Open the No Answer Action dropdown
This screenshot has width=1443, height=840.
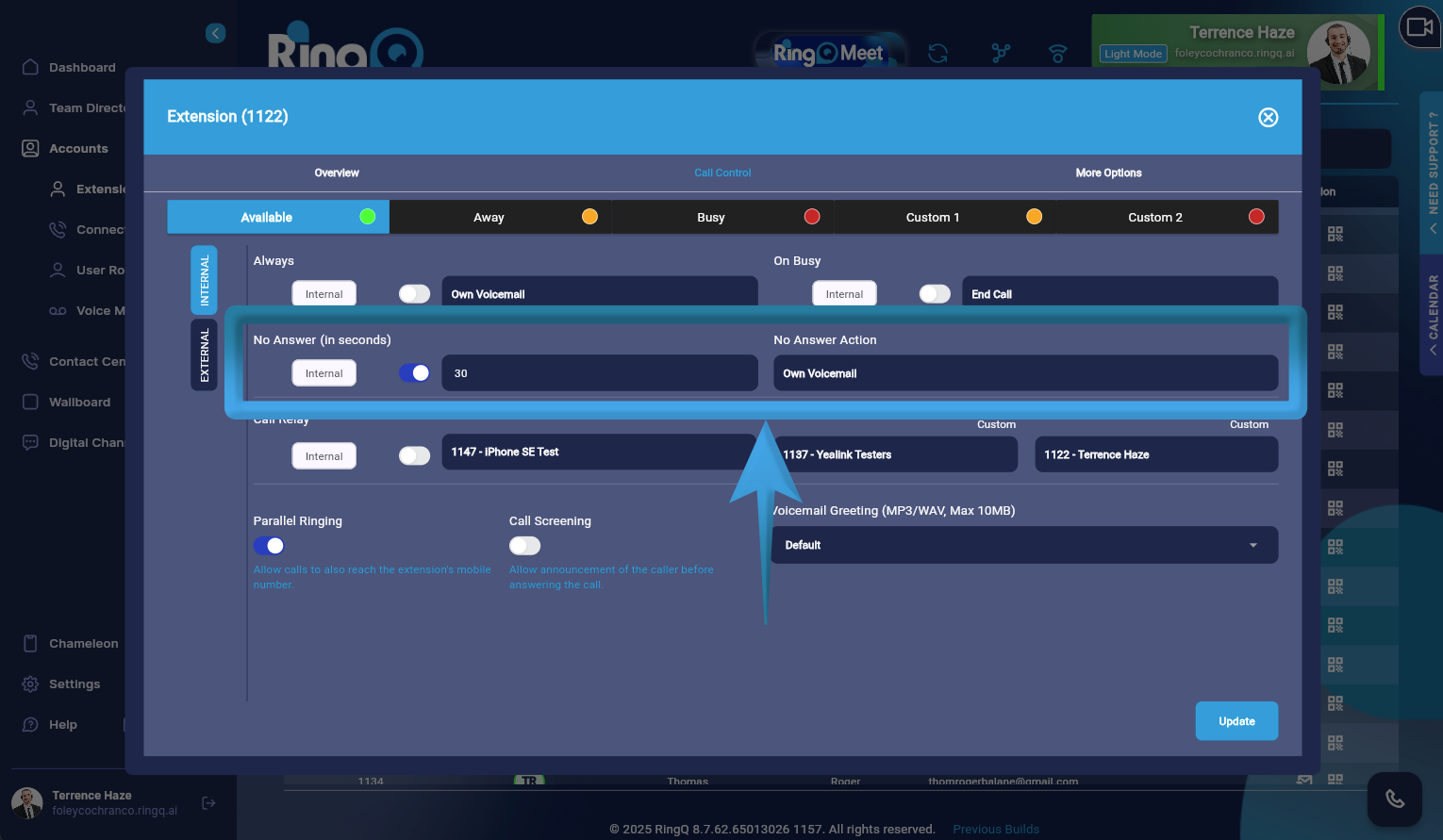tap(1025, 373)
